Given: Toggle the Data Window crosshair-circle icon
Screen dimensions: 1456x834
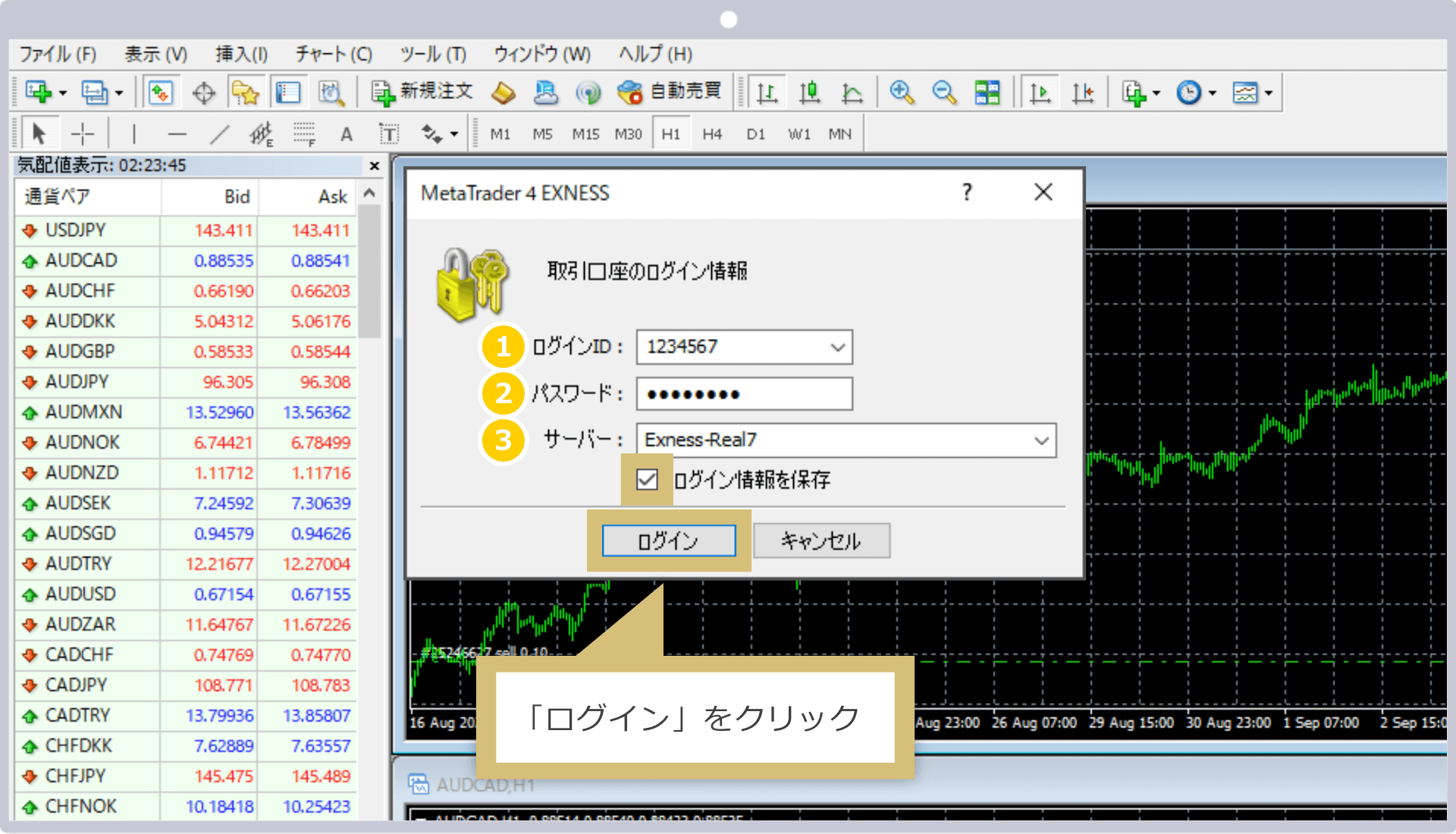Looking at the screenshot, I should coord(203,92).
